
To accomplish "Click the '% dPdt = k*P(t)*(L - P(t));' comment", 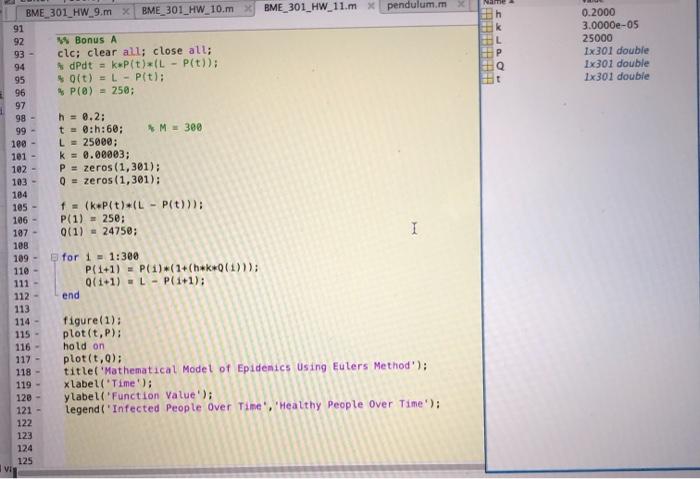I will point(138,64).
